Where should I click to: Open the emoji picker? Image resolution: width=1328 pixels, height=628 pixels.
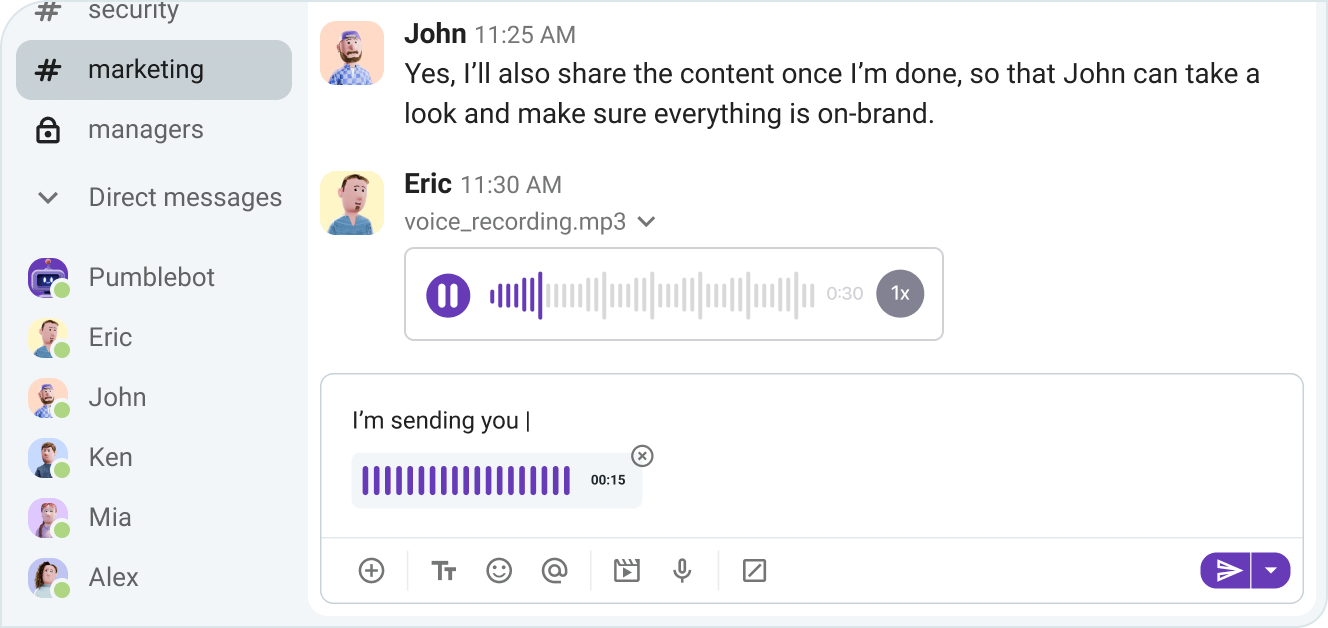click(x=499, y=571)
